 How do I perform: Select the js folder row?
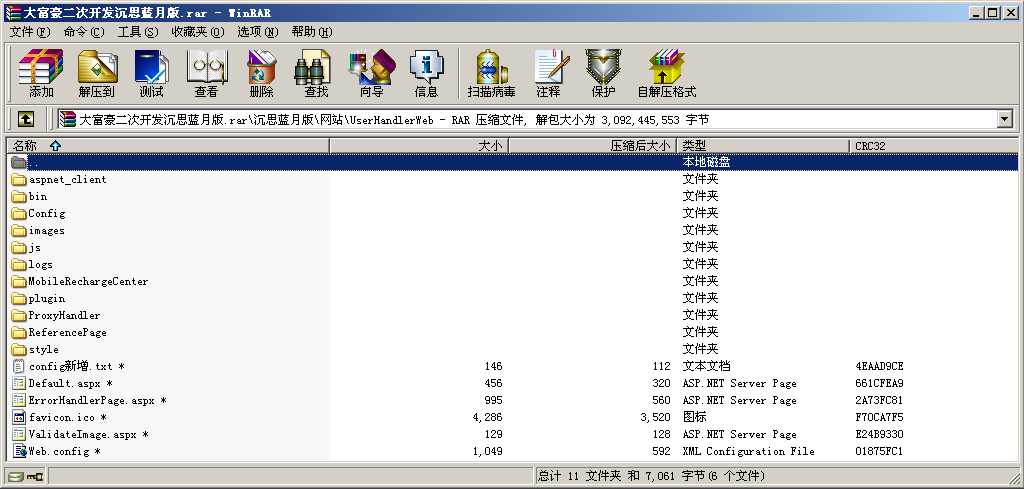pos(512,247)
